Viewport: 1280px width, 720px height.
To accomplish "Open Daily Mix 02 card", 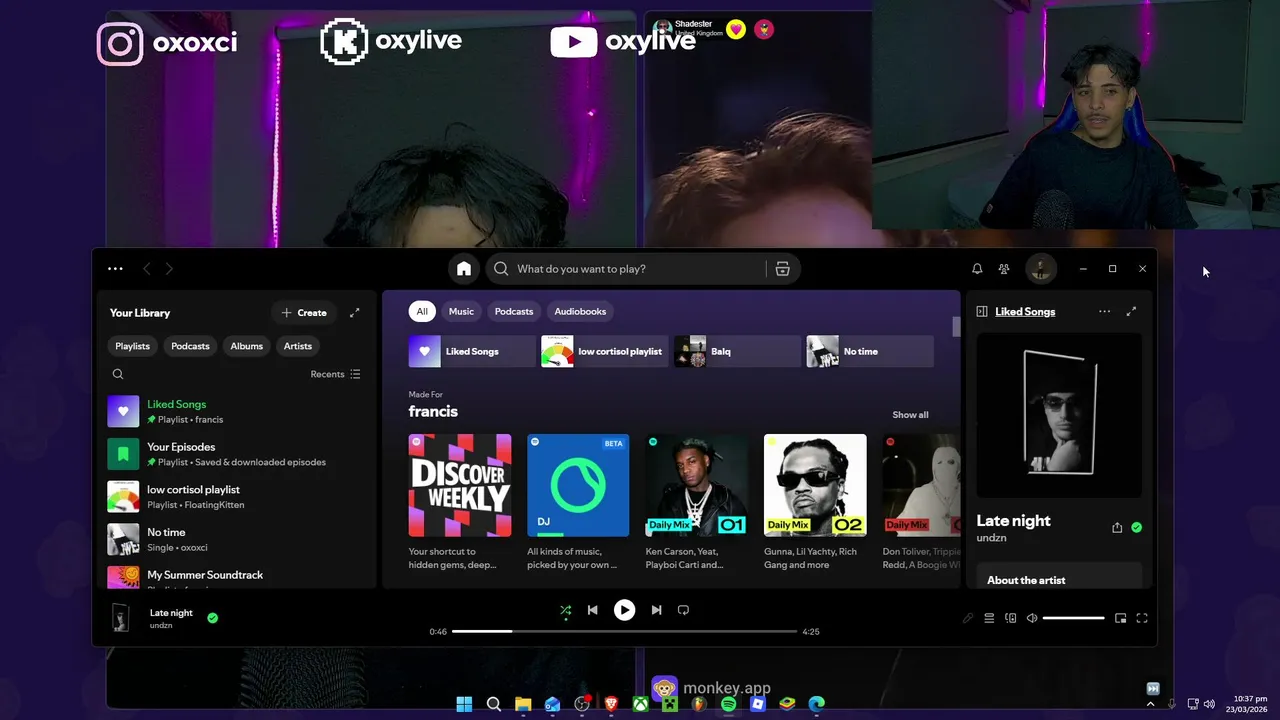I will click(815, 502).
